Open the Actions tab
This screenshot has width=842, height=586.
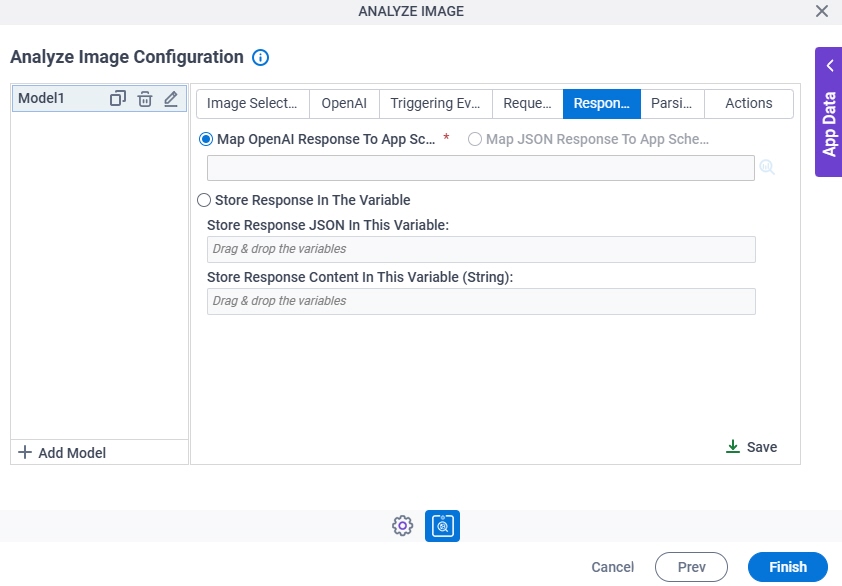tap(749, 104)
